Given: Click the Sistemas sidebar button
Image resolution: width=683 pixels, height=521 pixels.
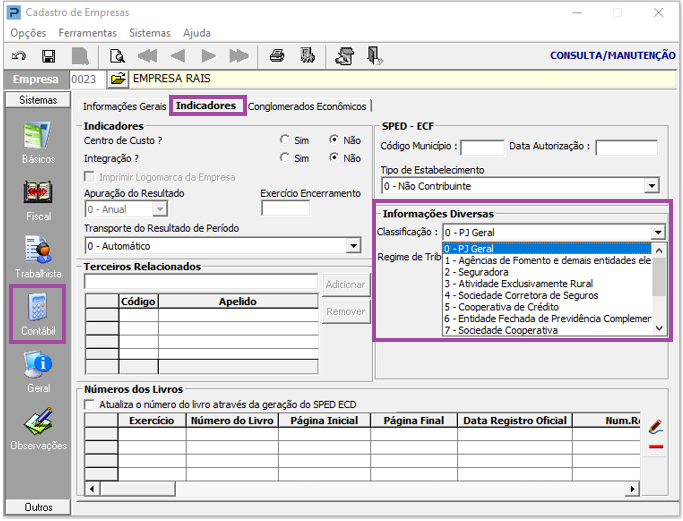Looking at the screenshot, I should point(38,100).
